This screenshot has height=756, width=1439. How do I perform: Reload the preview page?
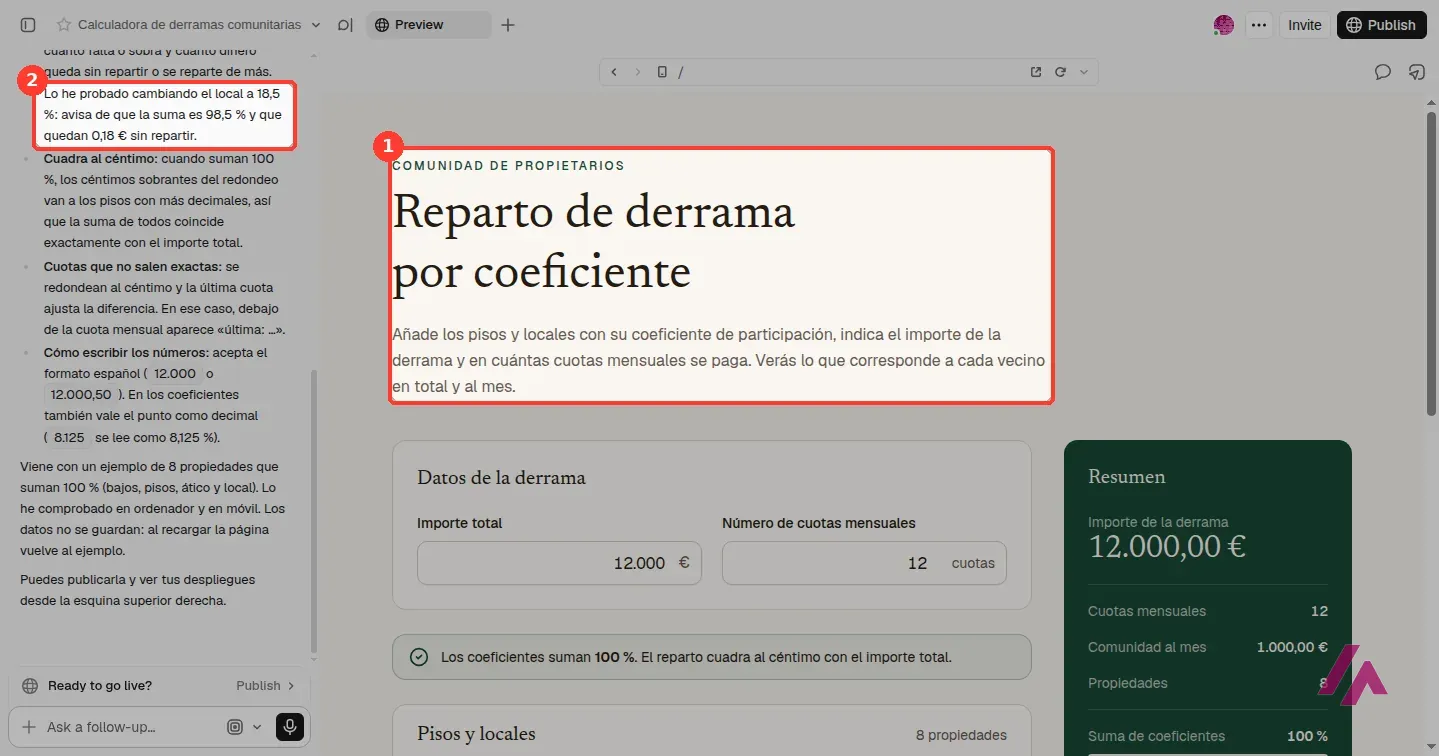pyautogui.click(x=1060, y=72)
